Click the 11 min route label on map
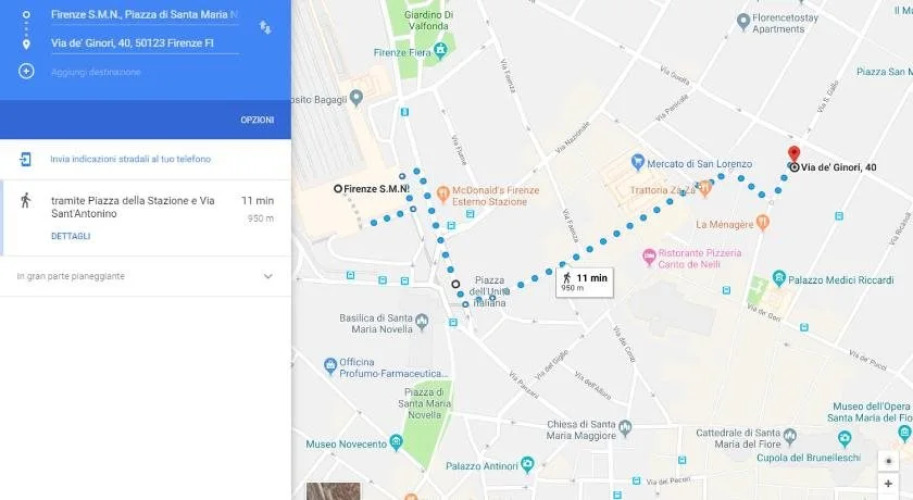This screenshot has width=913, height=500. coord(584,282)
